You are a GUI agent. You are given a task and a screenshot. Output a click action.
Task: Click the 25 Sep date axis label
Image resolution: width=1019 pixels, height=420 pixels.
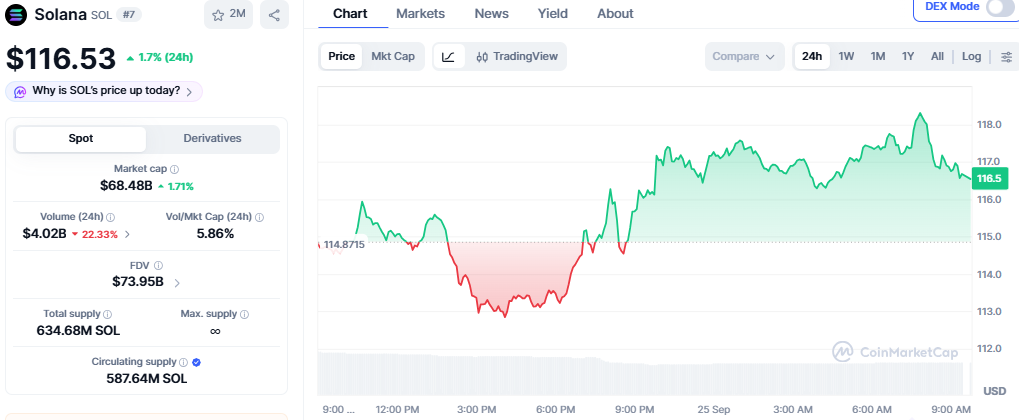tap(716, 410)
